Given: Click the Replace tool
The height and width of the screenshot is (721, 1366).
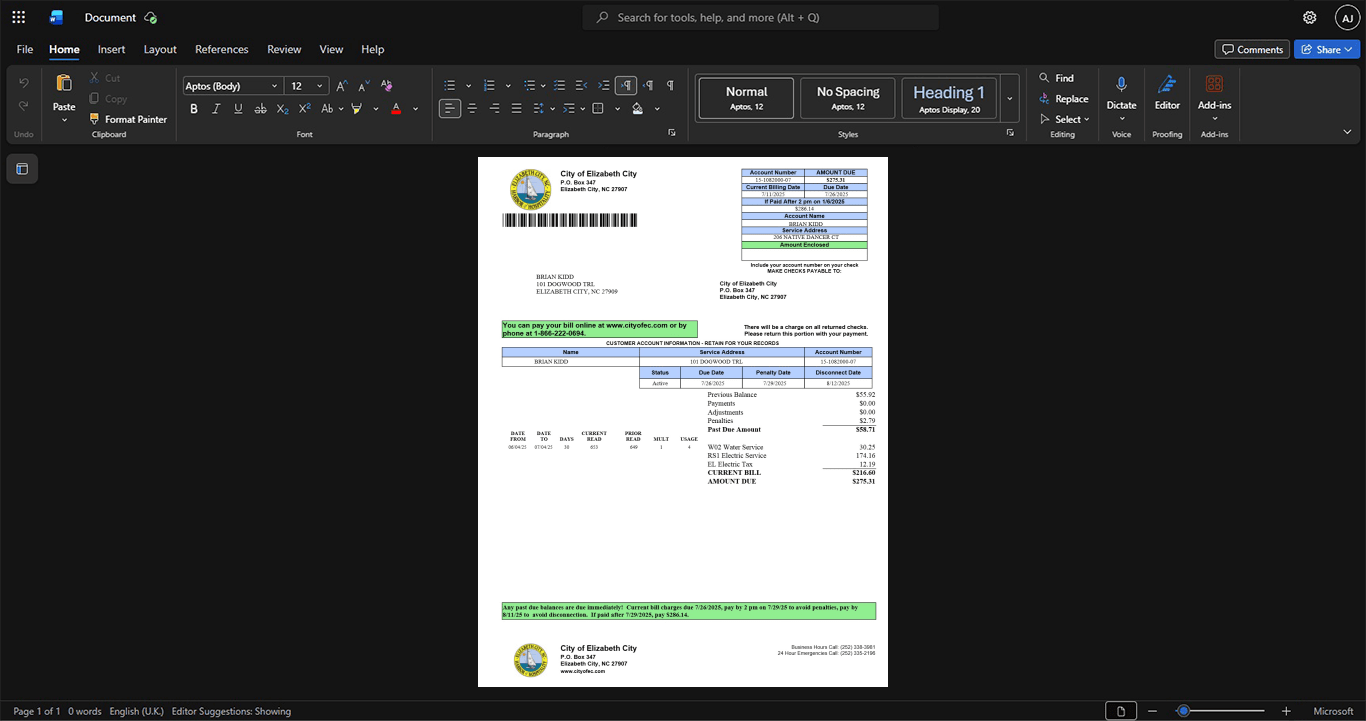Looking at the screenshot, I should coord(1064,99).
